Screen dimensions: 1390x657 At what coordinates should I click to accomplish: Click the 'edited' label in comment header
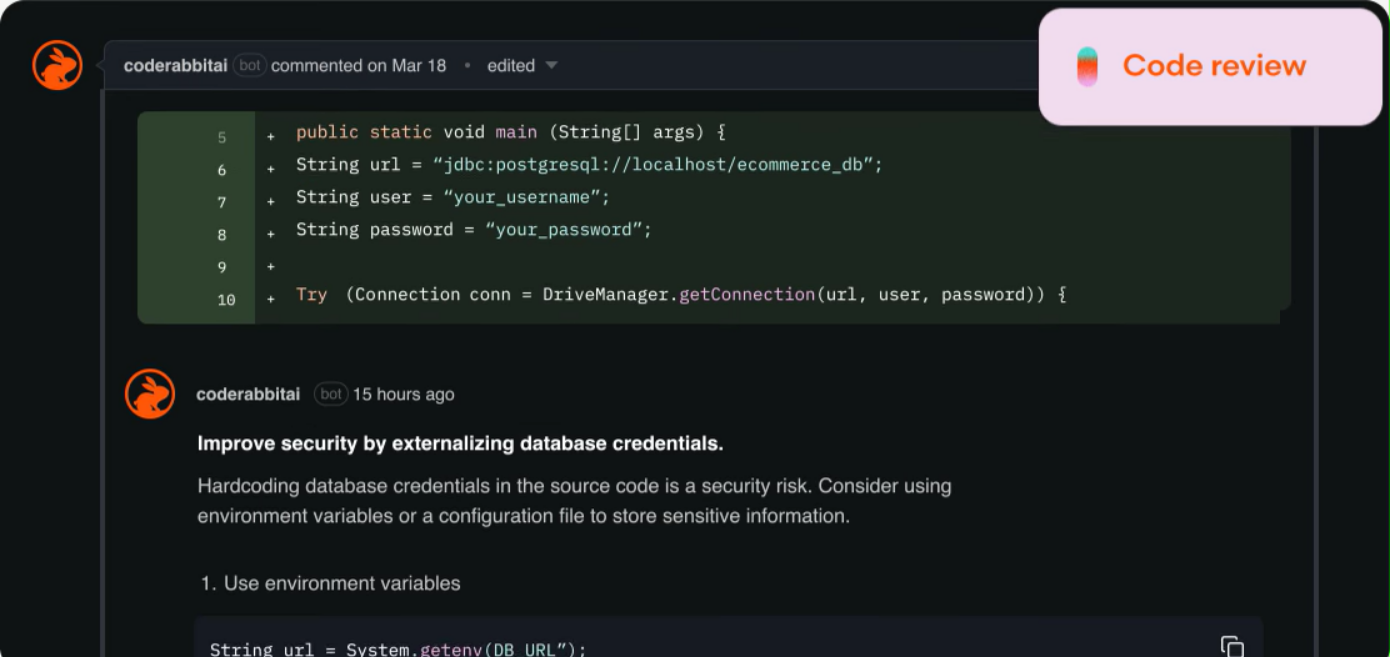(x=511, y=66)
